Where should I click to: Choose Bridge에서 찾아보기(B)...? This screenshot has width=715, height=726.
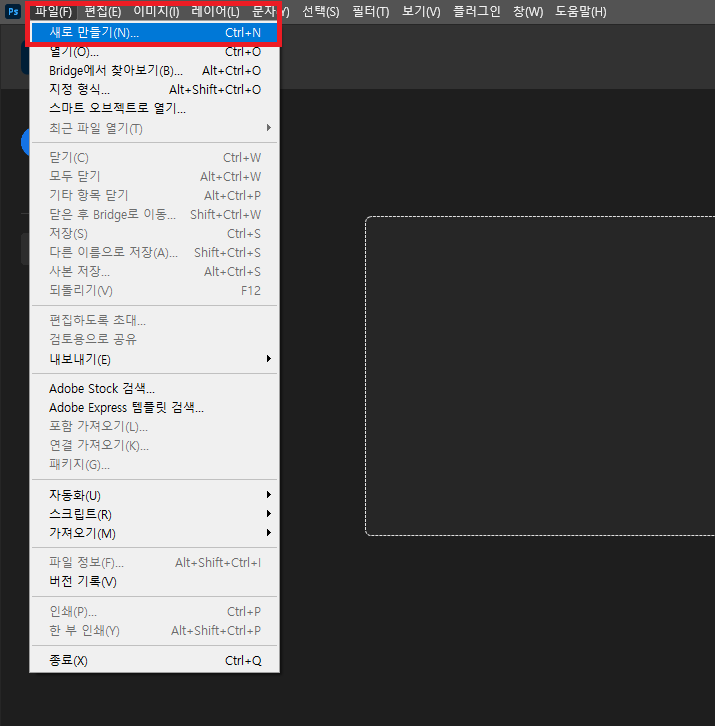click(154, 71)
